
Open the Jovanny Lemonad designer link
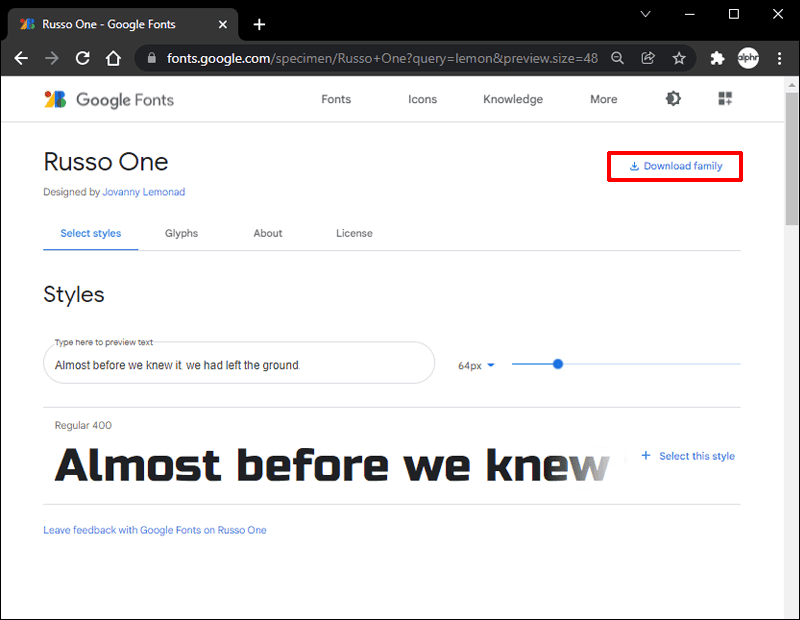pyautogui.click(x=144, y=192)
